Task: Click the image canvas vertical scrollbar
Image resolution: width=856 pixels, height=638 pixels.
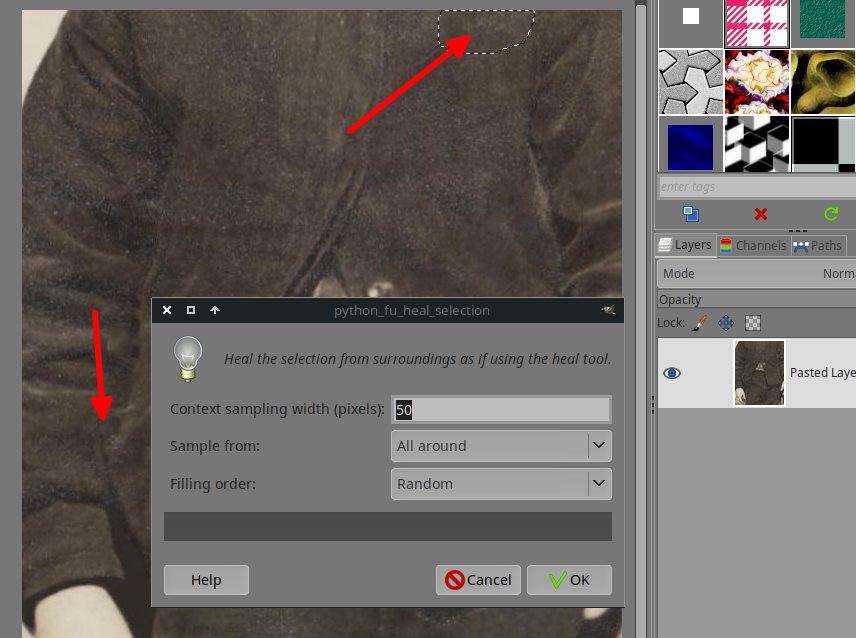Action: [x=641, y=319]
